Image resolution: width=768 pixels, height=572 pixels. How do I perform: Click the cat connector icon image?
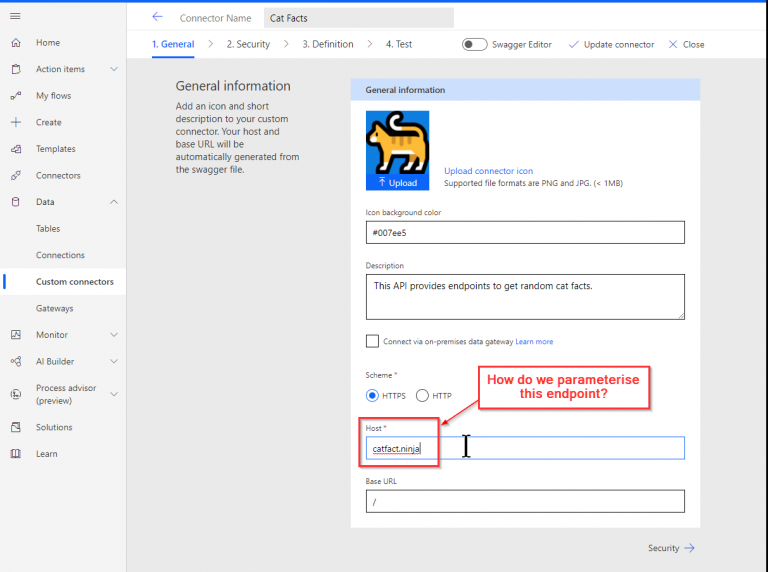[x=397, y=143]
